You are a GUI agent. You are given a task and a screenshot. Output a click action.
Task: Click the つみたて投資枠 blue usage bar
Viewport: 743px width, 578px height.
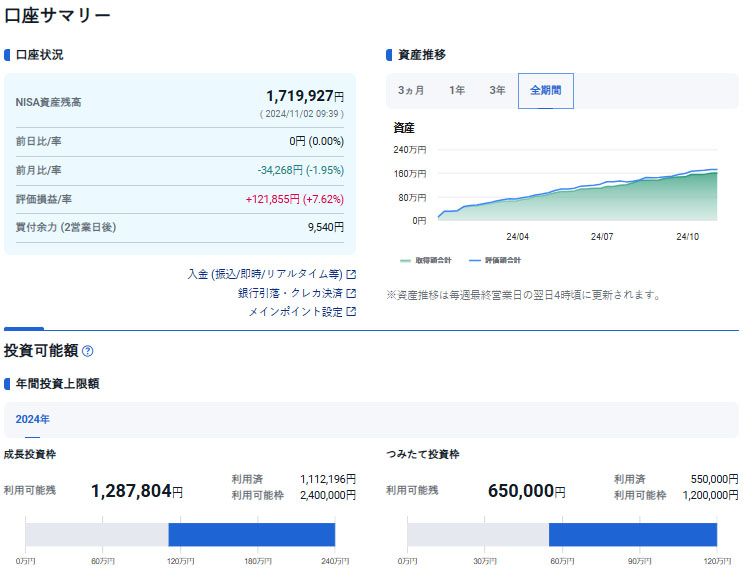click(632, 534)
